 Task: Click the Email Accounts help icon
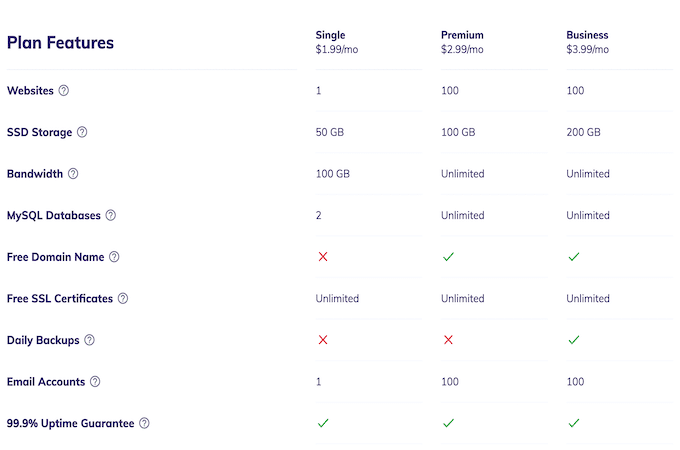[95, 382]
